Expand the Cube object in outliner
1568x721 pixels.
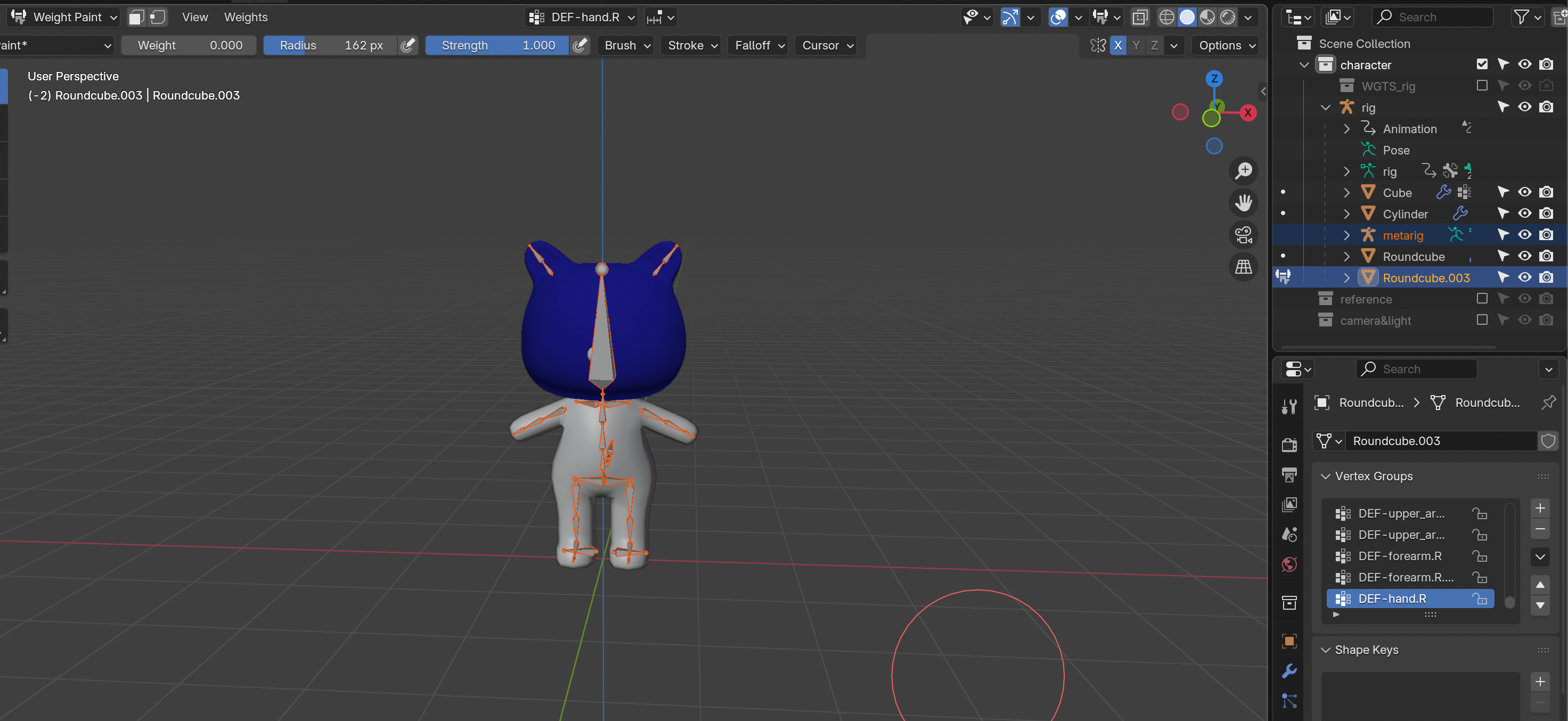click(x=1346, y=193)
